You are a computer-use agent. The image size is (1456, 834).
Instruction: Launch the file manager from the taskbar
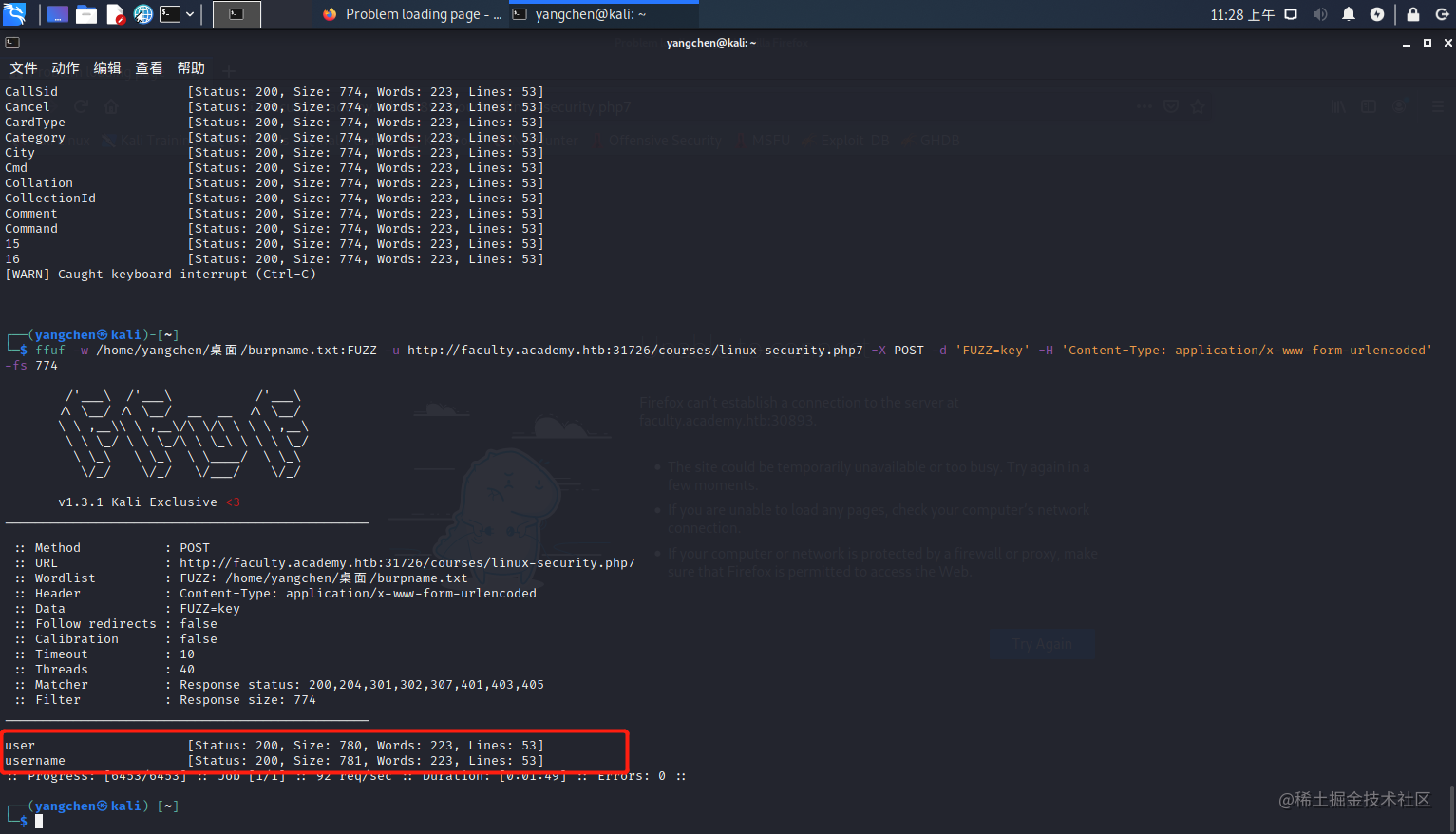(86, 14)
